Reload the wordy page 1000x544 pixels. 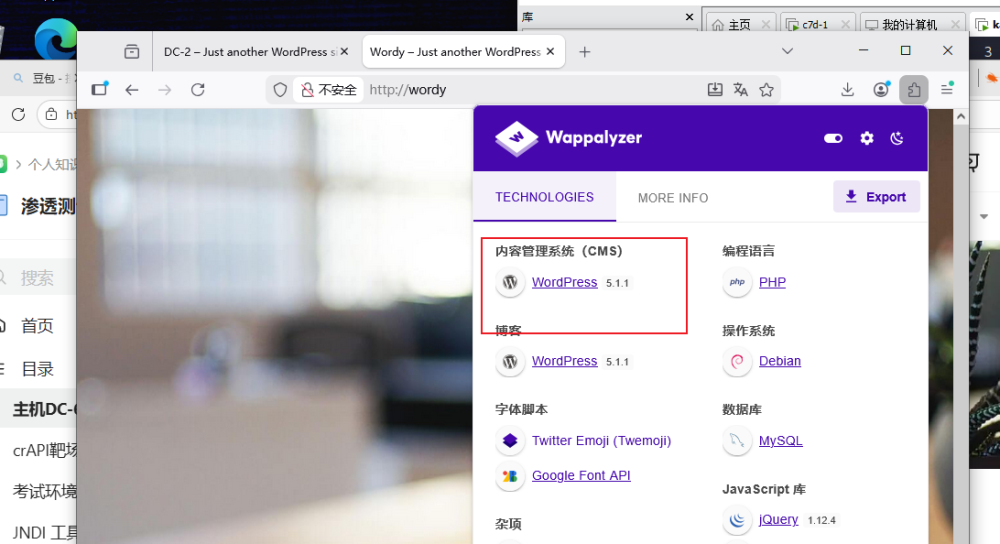click(198, 90)
